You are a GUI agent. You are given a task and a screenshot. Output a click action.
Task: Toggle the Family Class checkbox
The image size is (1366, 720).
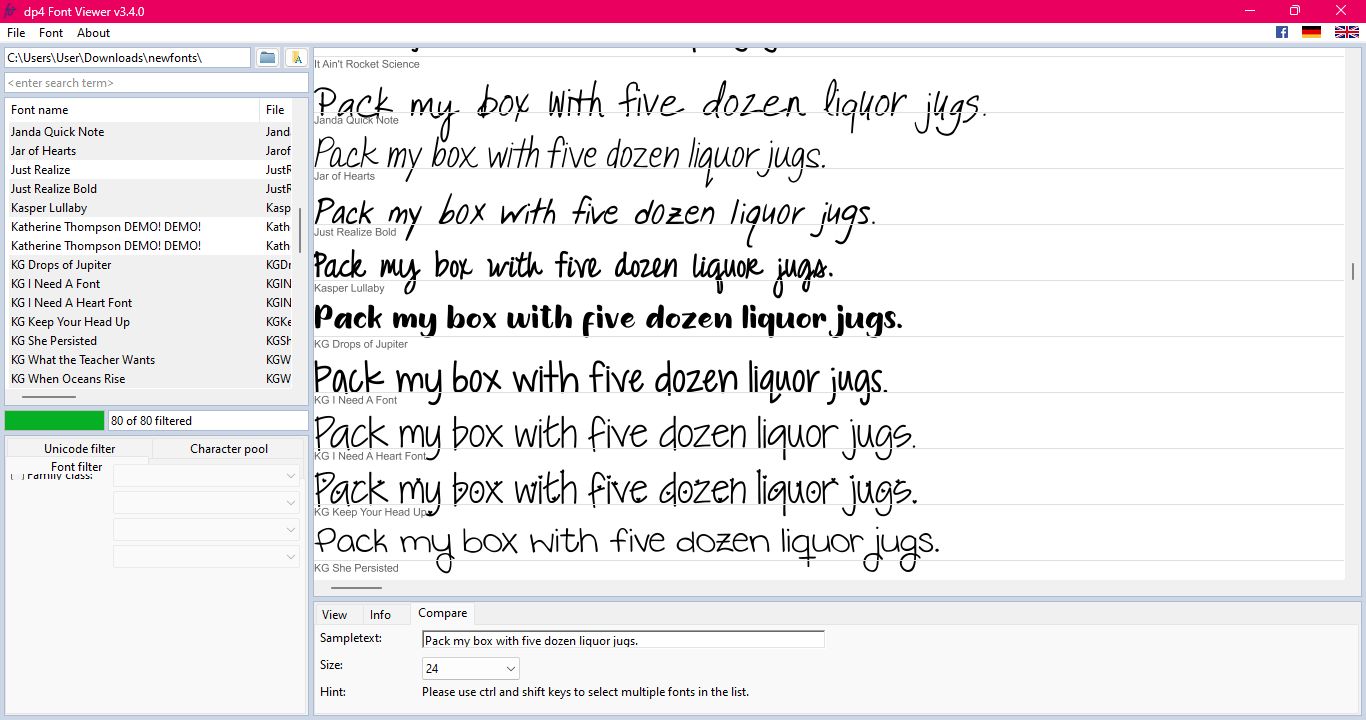pos(16,475)
